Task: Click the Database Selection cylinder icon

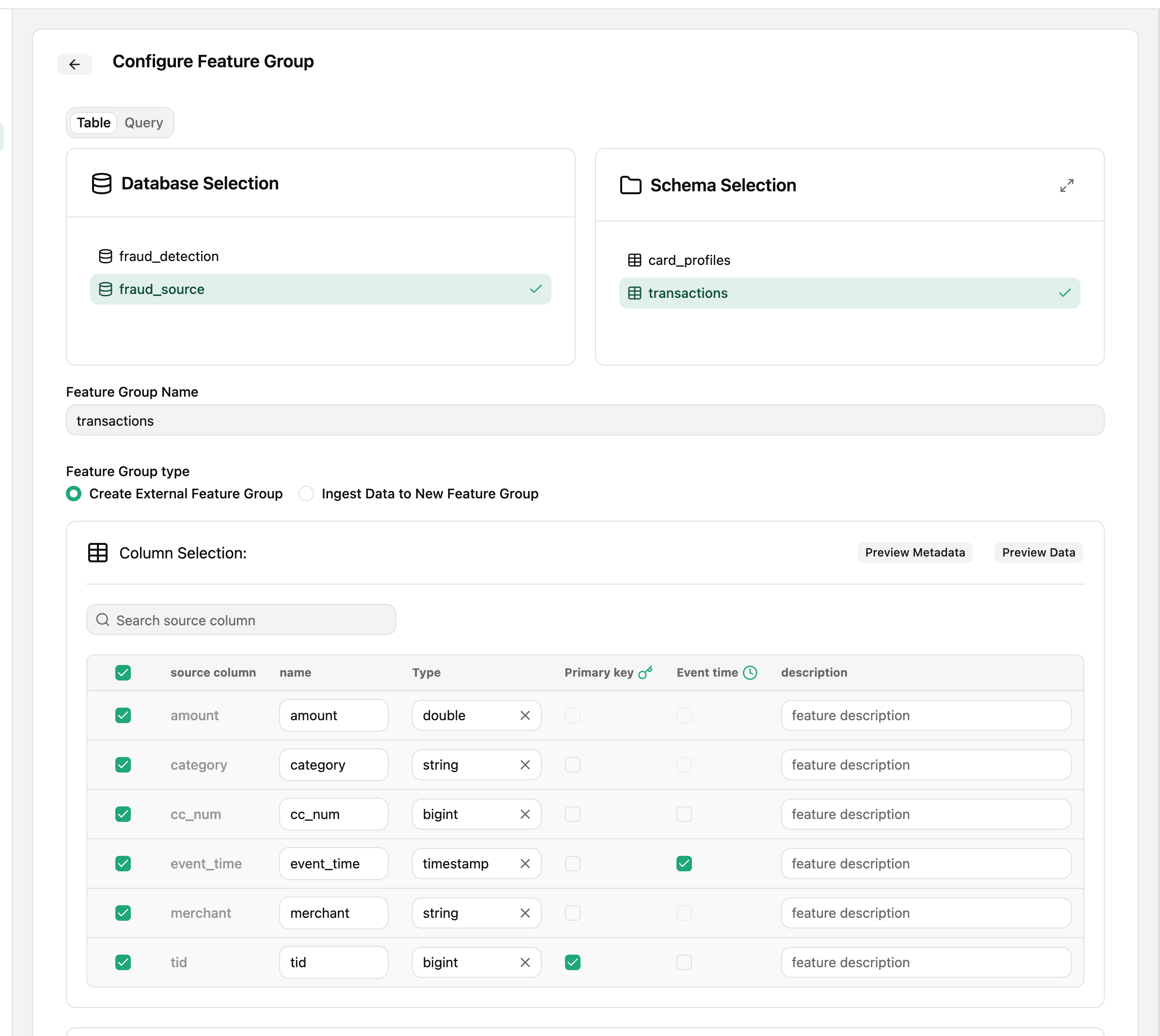Action: click(102, 183)
